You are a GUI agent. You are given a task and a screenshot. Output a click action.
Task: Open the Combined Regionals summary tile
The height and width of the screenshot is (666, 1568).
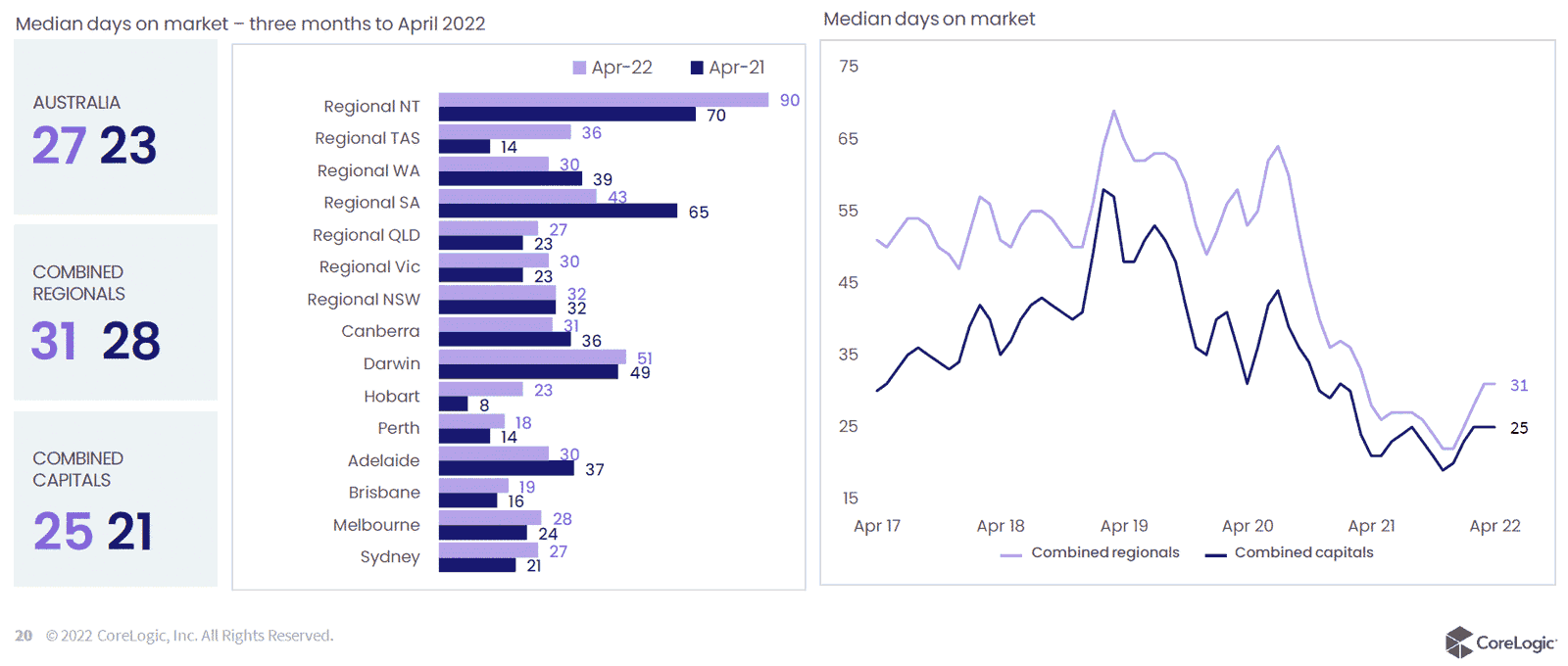(x=116, y=312)
